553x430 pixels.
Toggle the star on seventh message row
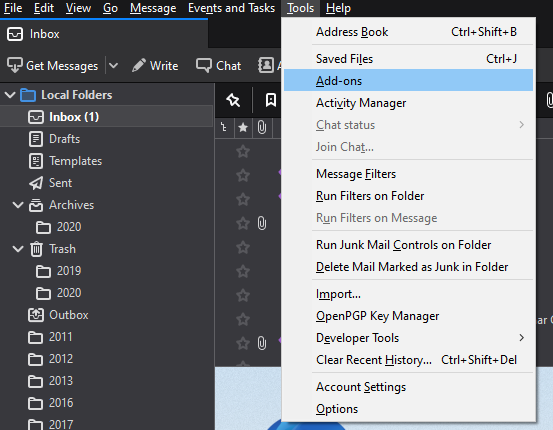(x=243, y=295)
